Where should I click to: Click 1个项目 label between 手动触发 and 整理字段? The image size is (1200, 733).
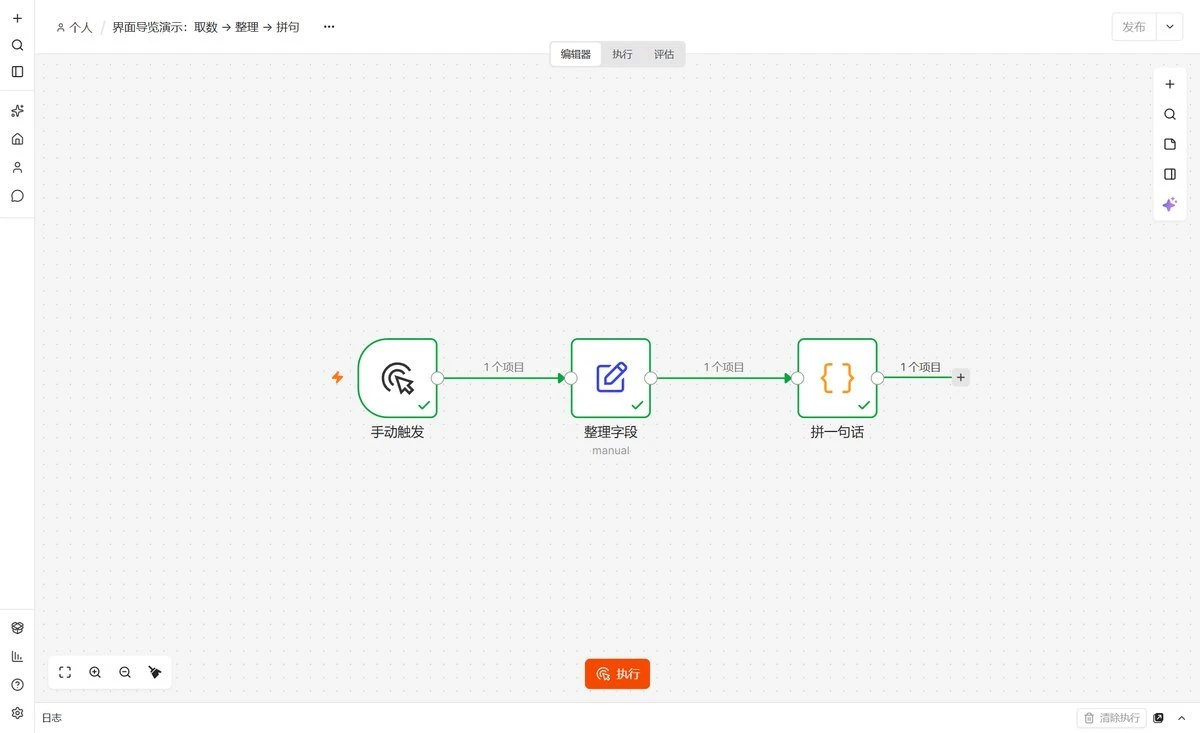pos(504,367)
